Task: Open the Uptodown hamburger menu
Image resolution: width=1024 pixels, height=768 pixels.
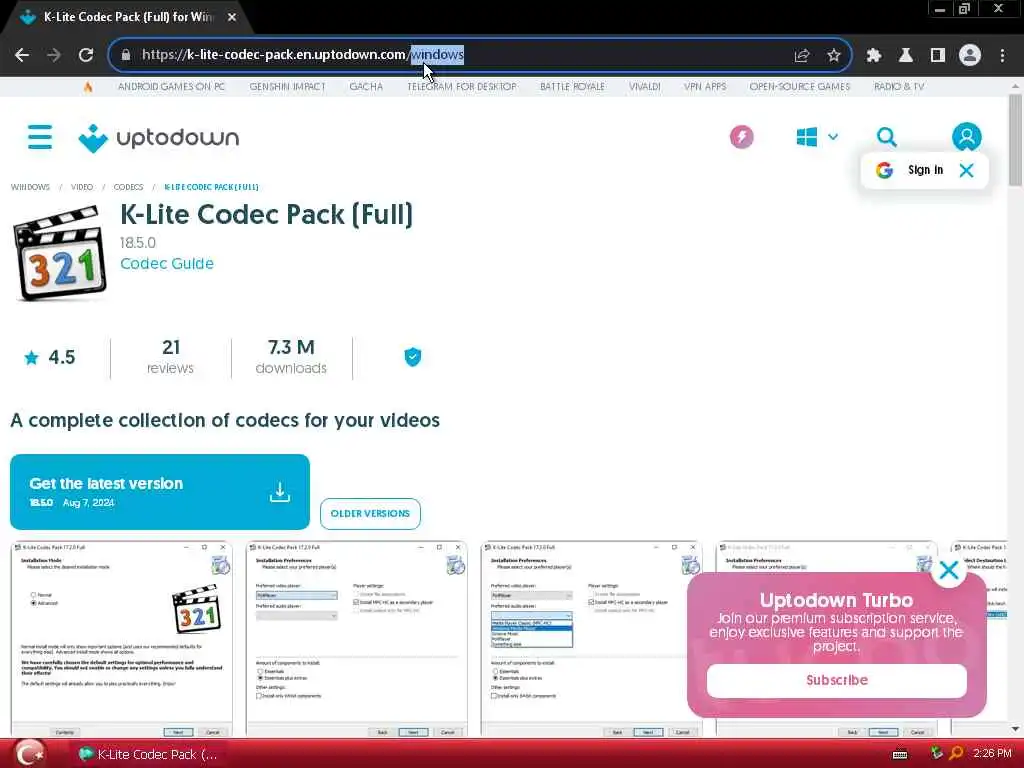Action: tap(40, 137)
